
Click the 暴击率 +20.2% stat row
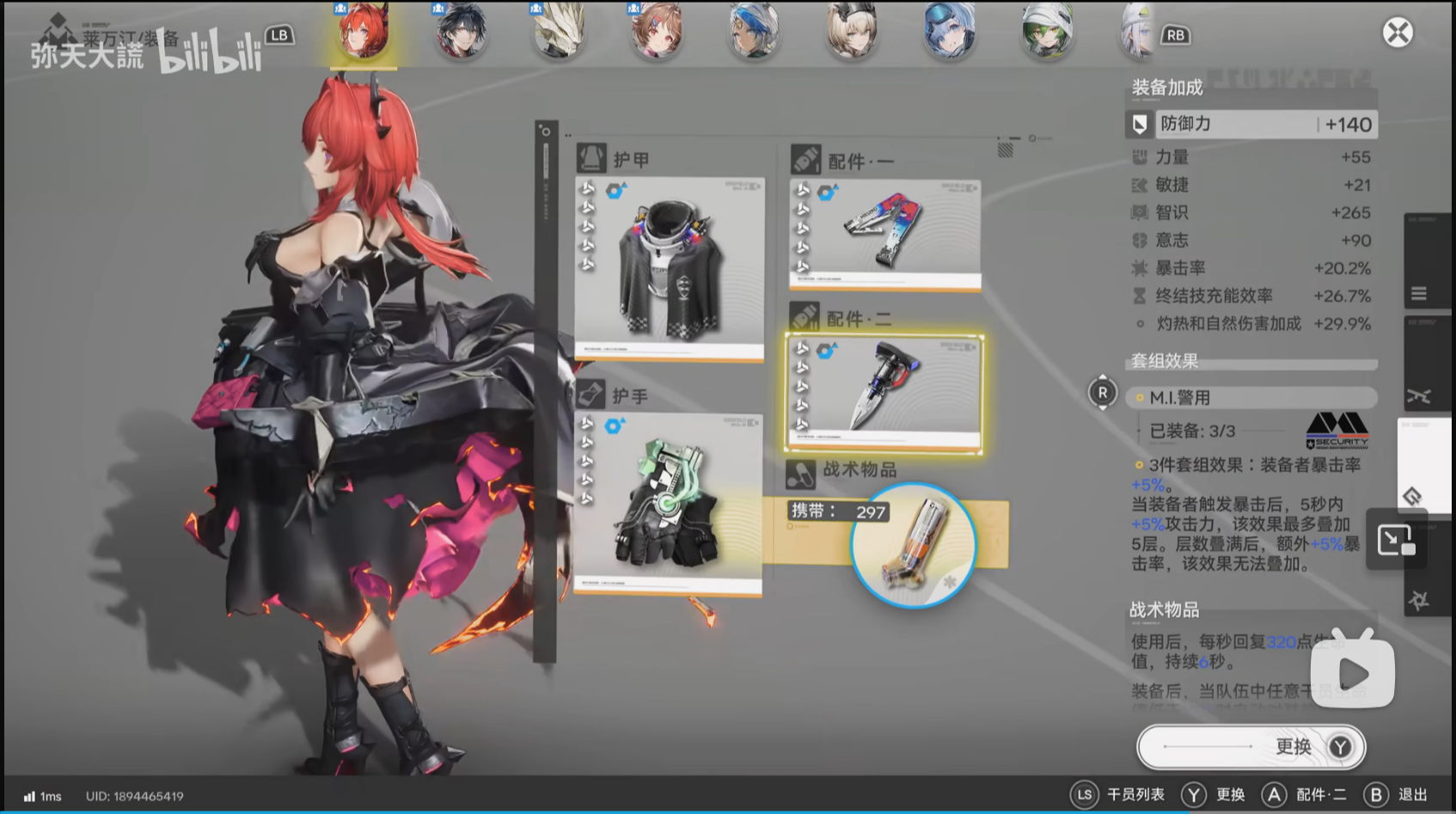click(1251, 268)
